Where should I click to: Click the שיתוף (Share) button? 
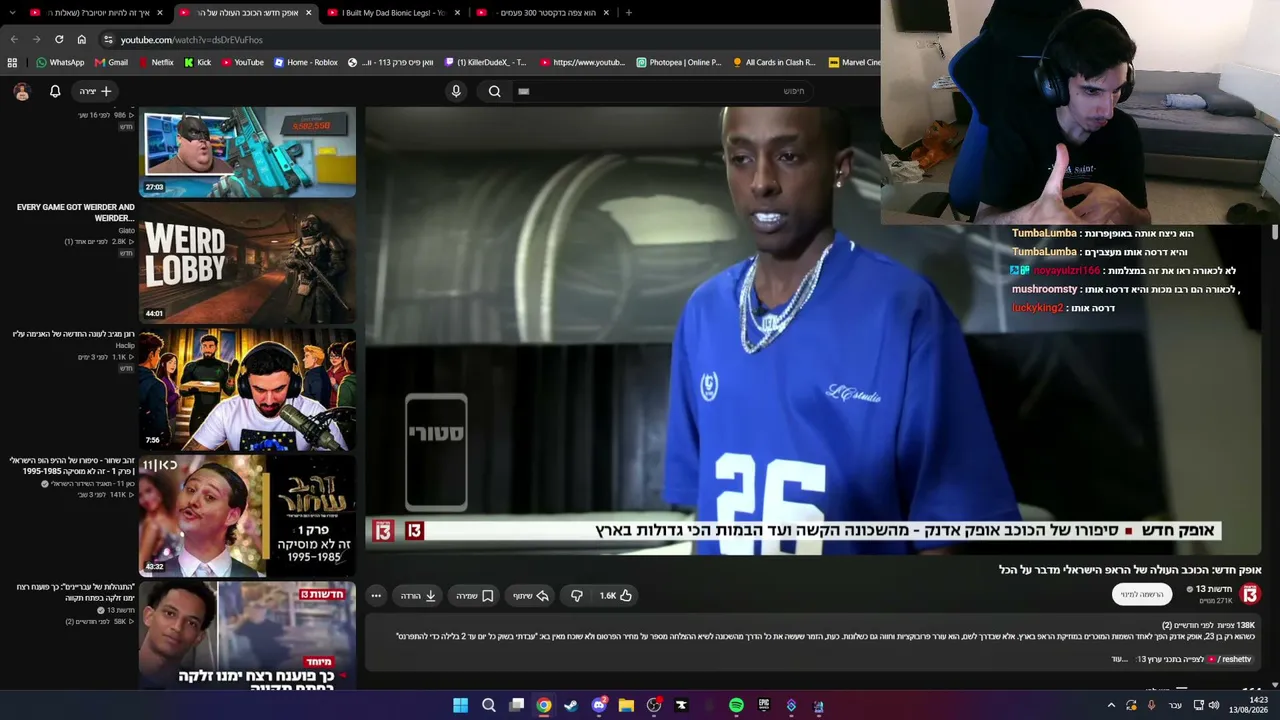(531, 596)
